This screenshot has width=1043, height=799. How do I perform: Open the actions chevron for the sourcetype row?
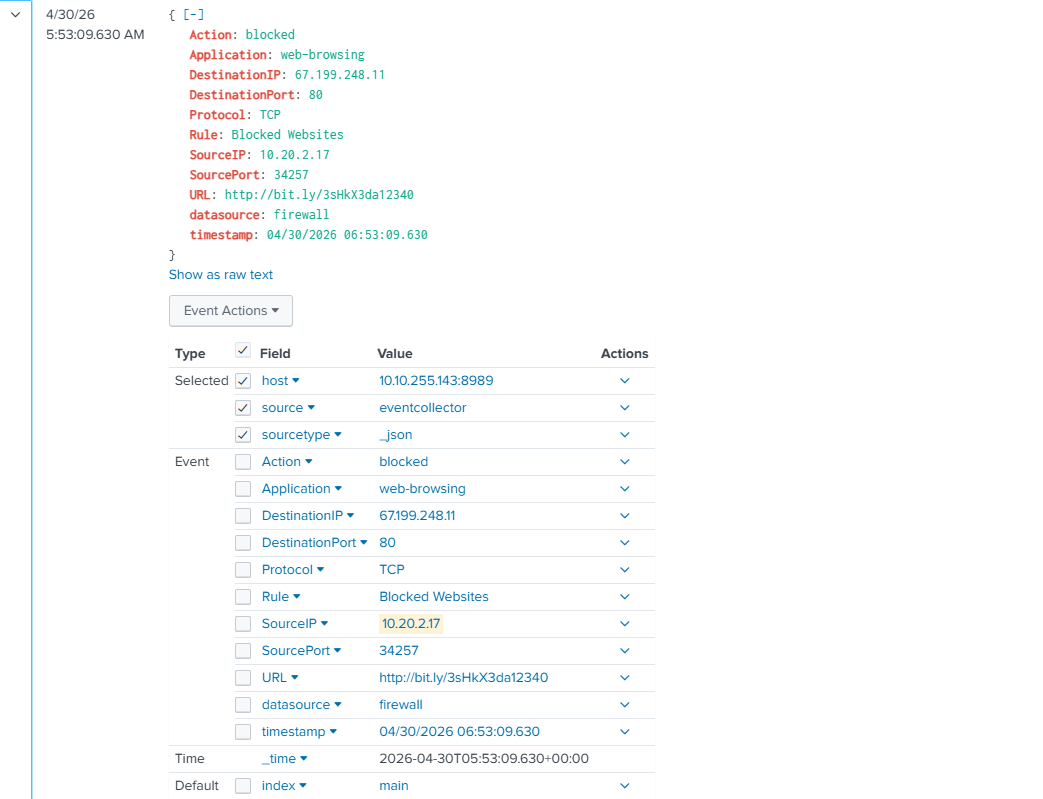click(x=625, y=435)
